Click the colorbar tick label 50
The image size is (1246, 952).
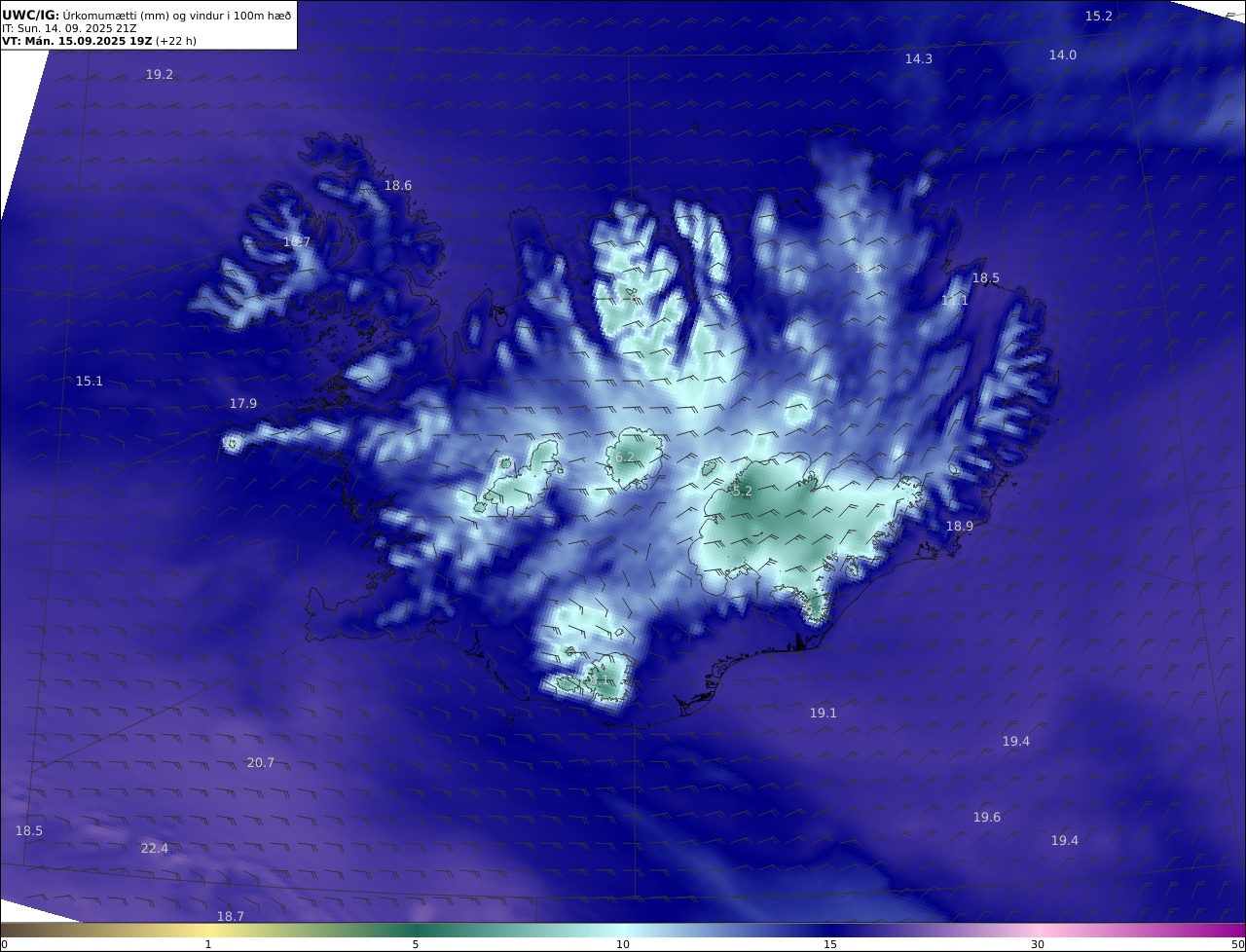tap(1238, 944)
